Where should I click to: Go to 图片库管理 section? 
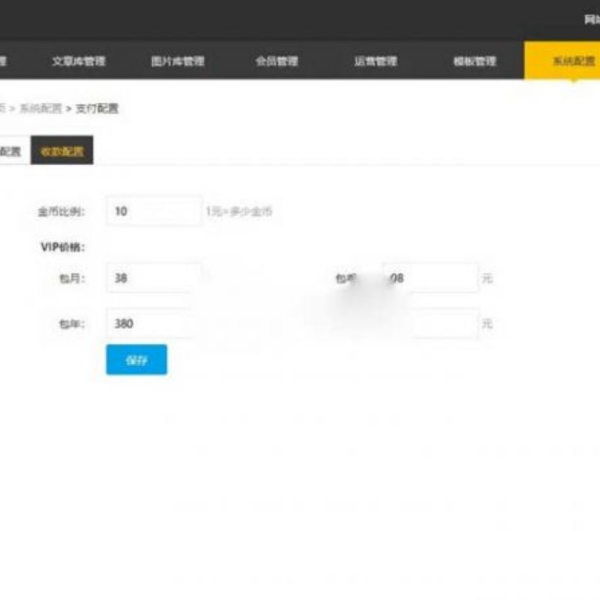click(x=177, y=61)
